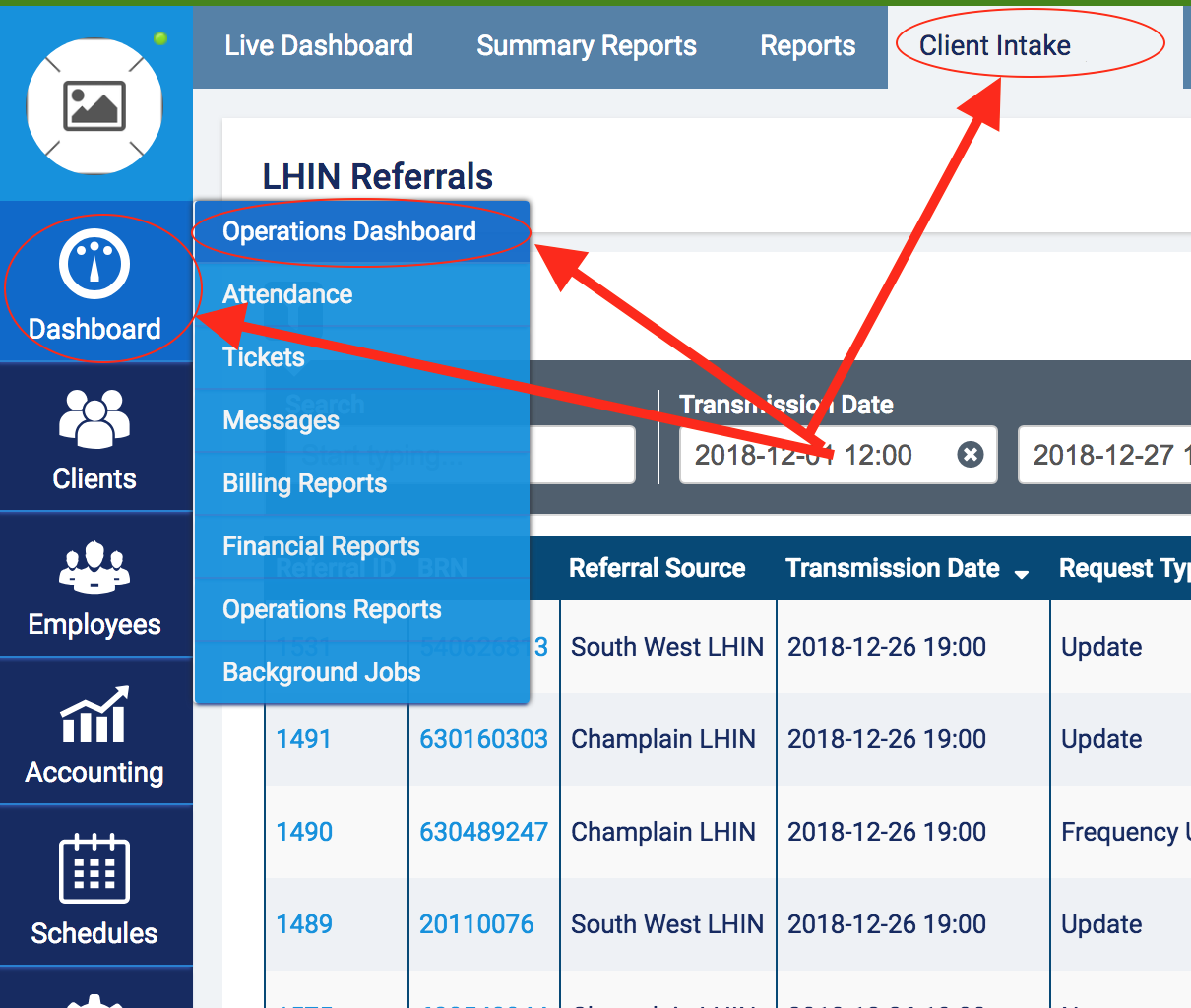Screen dimensions: 1191x1008
Task: Open the Dashboard gauge icon
Action: point(94,264)
